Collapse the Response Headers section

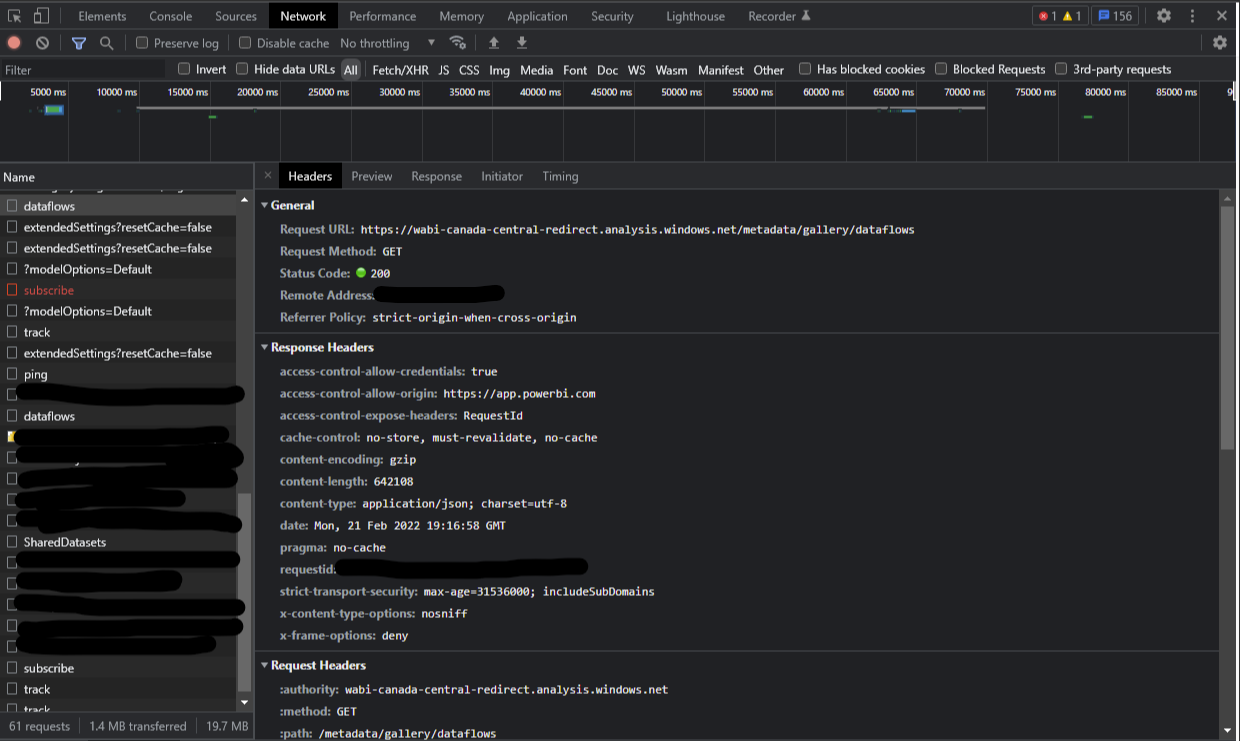tap(265, 347)
